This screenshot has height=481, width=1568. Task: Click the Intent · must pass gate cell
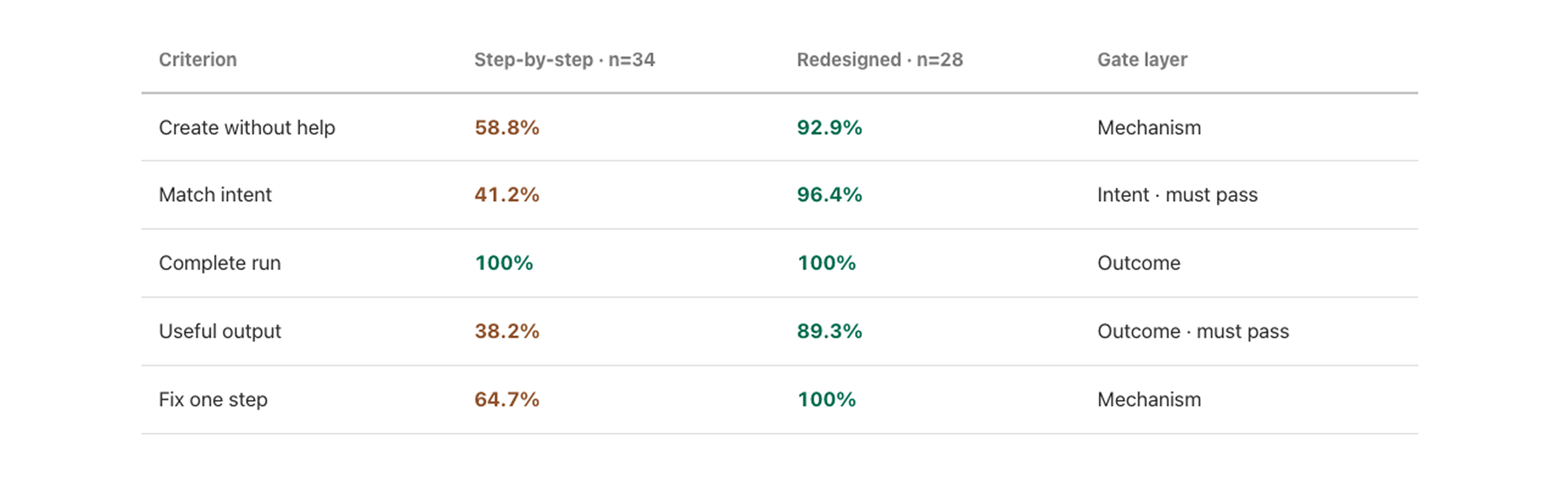[1177, 195]
